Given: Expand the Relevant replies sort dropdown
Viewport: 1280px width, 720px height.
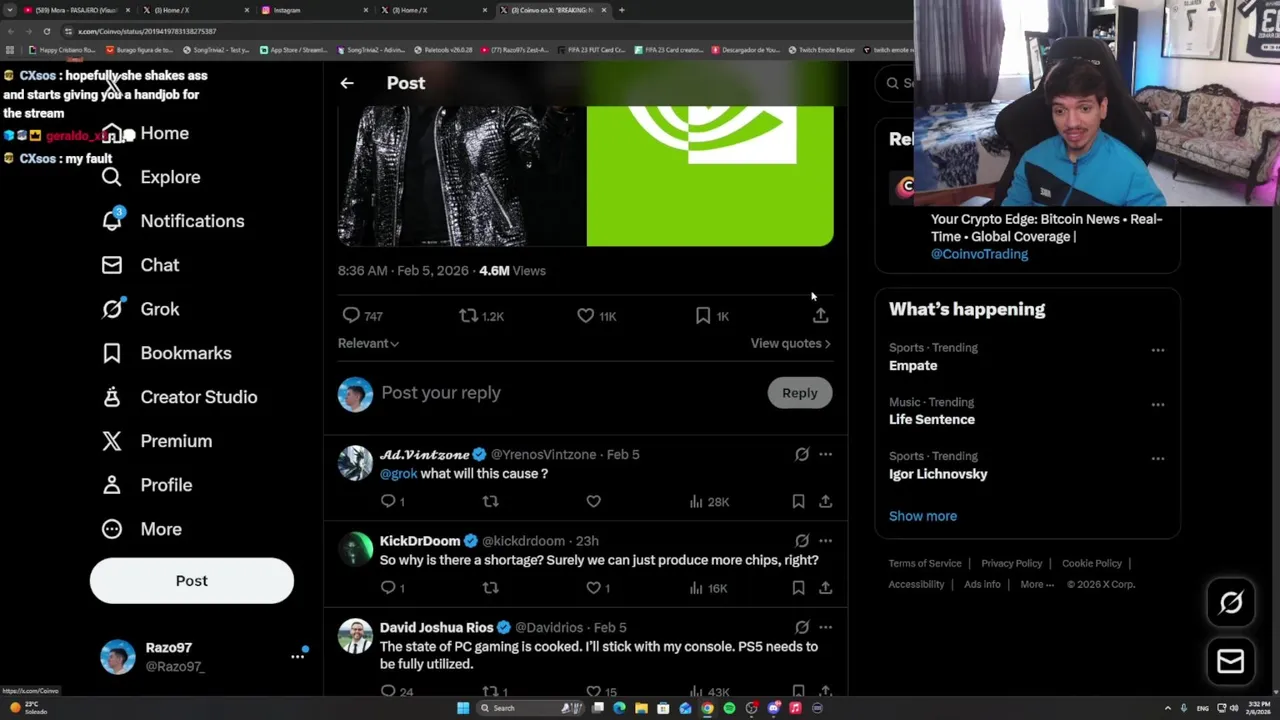Looking at the screenshot, I should 368,343.
